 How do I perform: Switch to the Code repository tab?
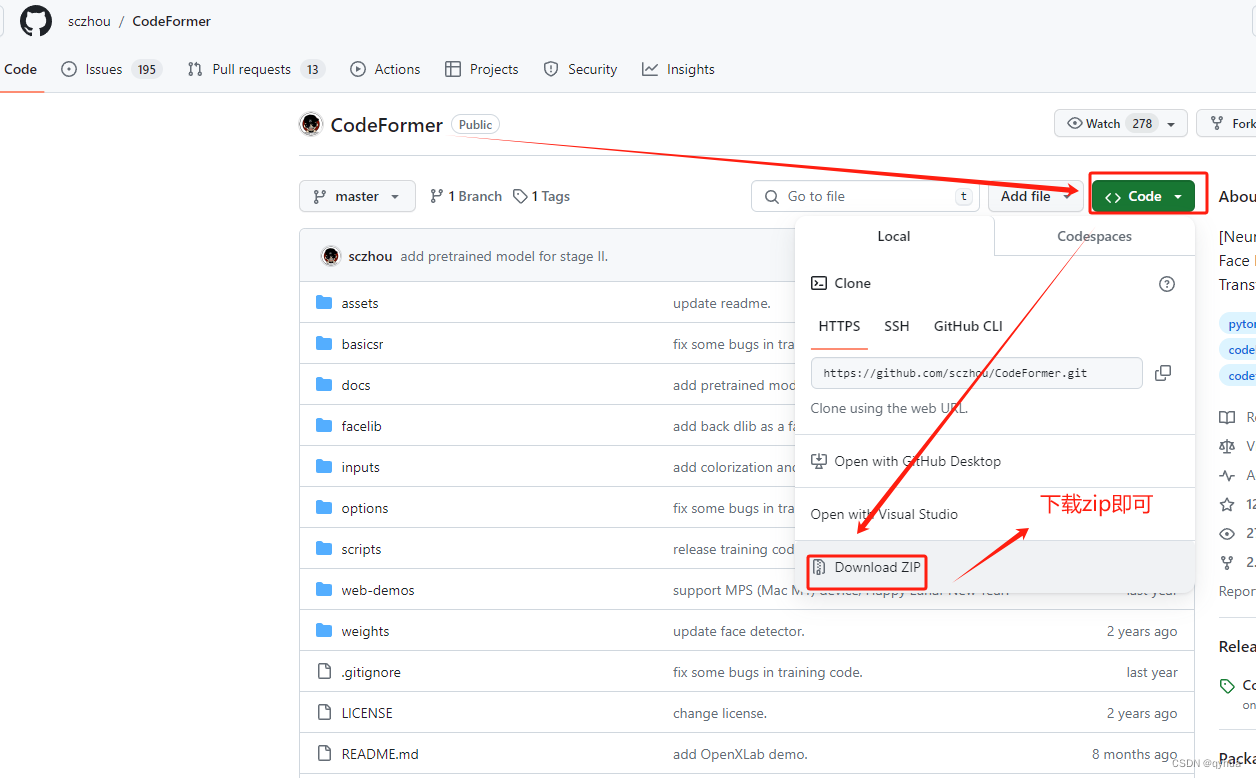(x=20, y=69)
